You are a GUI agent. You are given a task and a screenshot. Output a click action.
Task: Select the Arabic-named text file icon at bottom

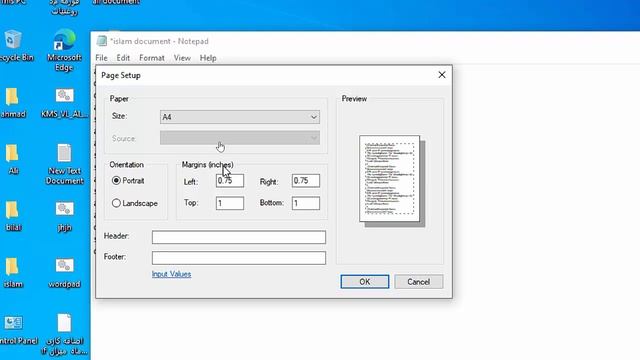point(64,335)
